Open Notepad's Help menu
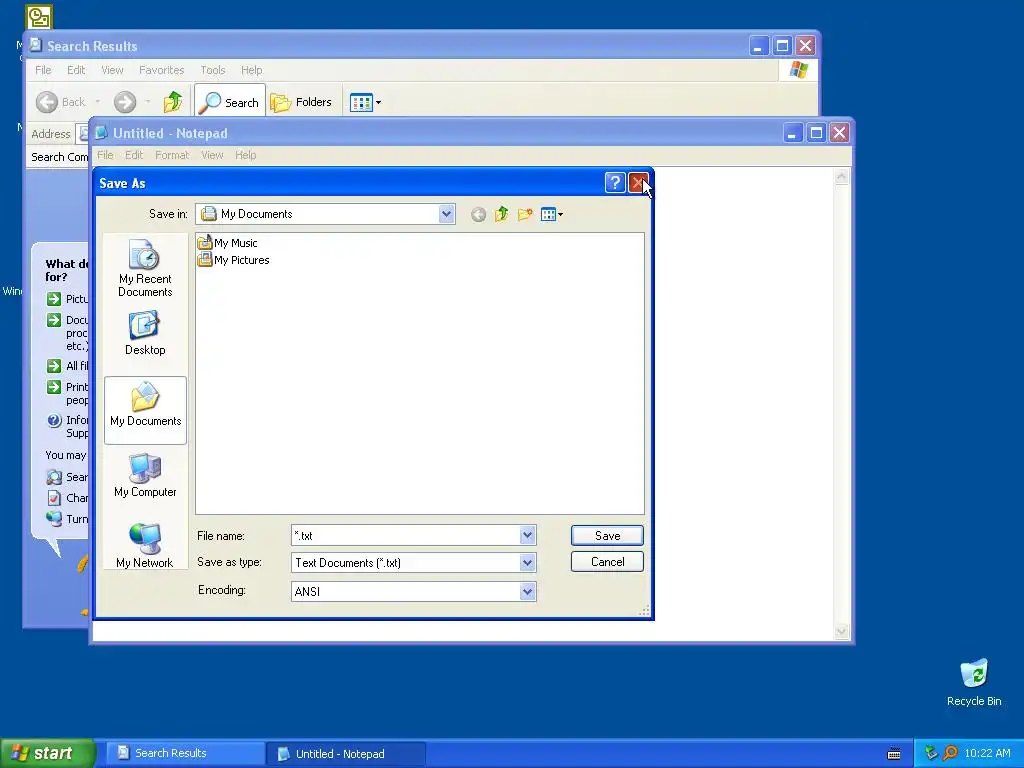The width and height of the screenshot is (1024, 768). (x=246, y=155)
